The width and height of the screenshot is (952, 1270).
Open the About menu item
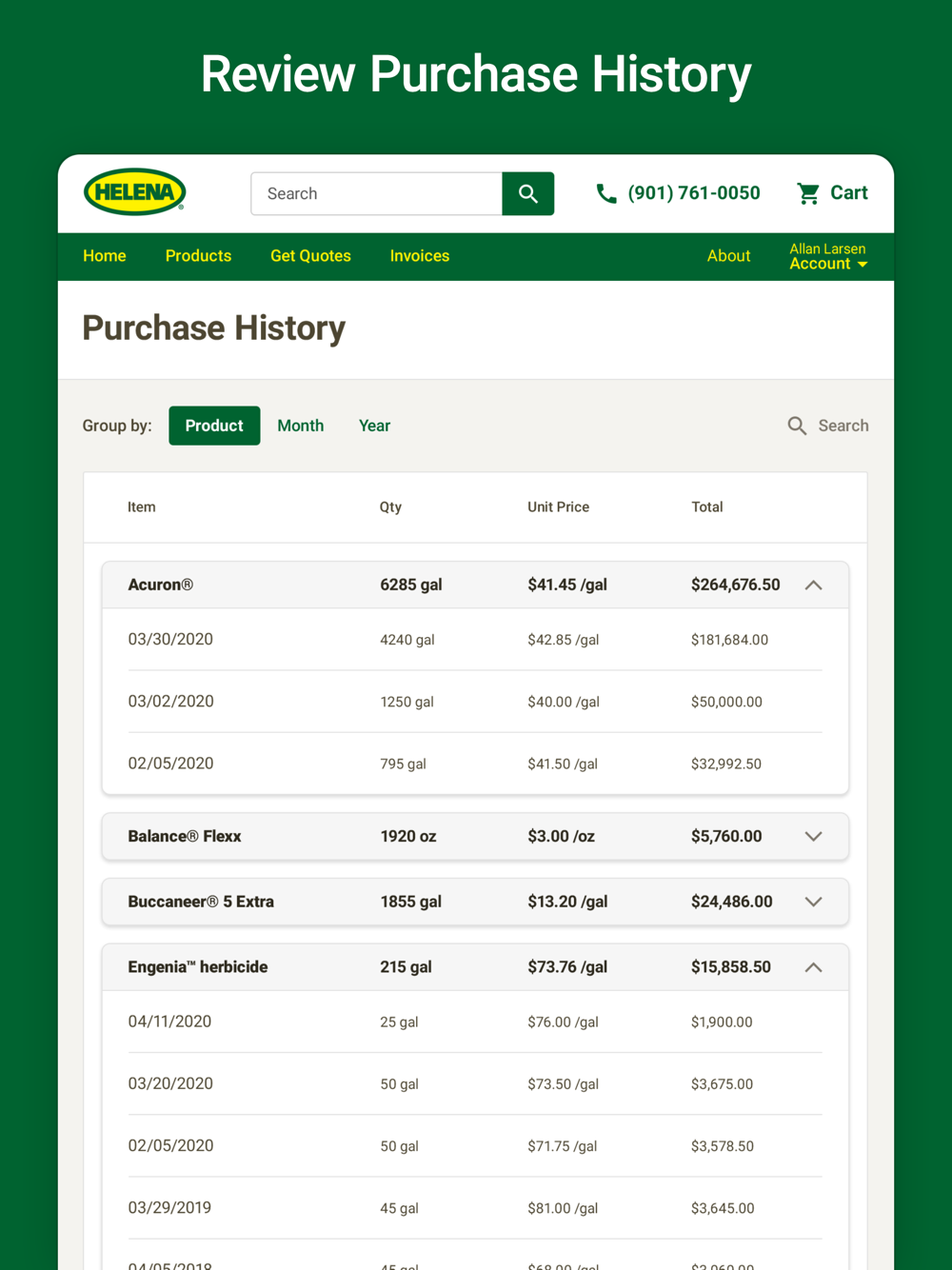728,256
